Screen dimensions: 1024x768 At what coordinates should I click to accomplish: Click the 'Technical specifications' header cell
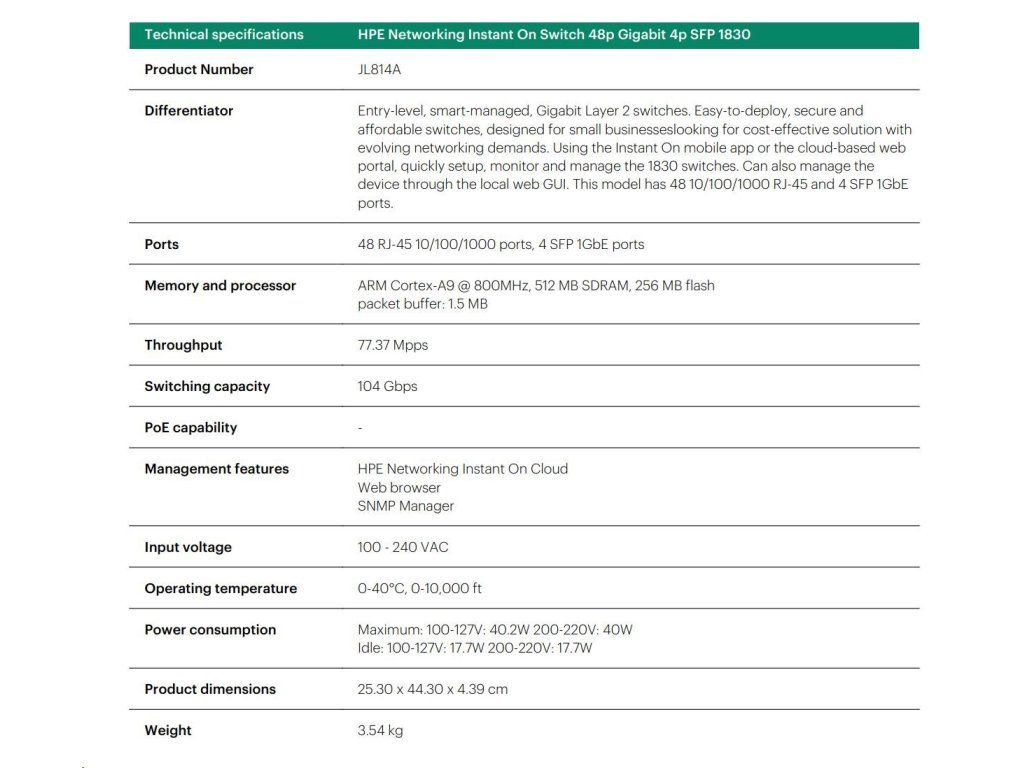(224, 35)
